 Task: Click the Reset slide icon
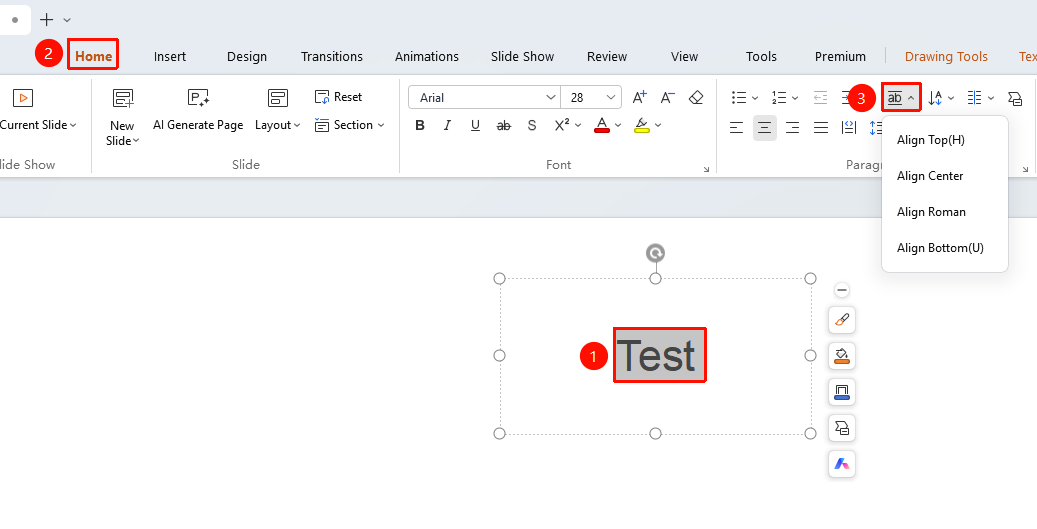pos(322,97)
